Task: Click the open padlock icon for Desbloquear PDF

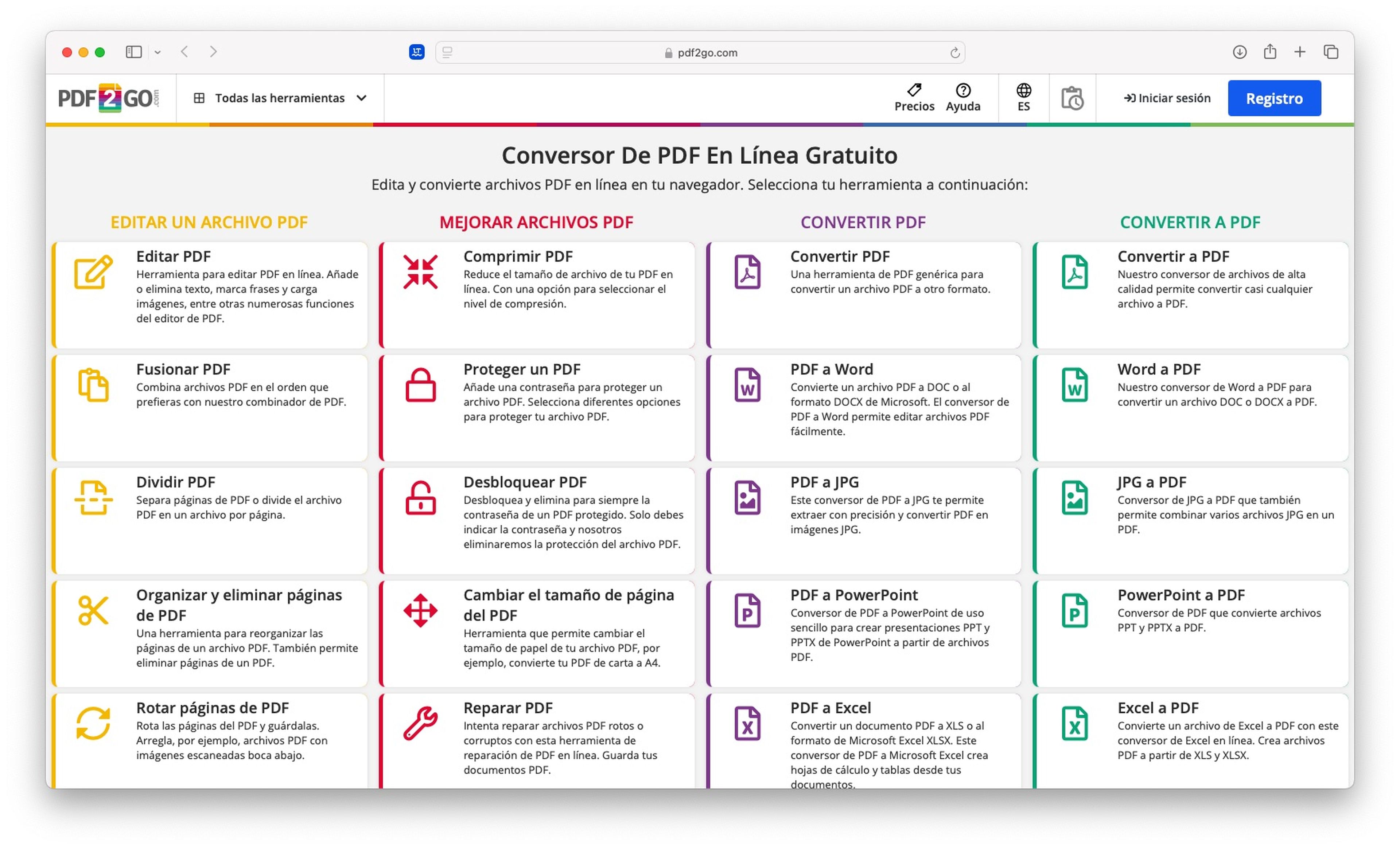Action: [420, 498]
